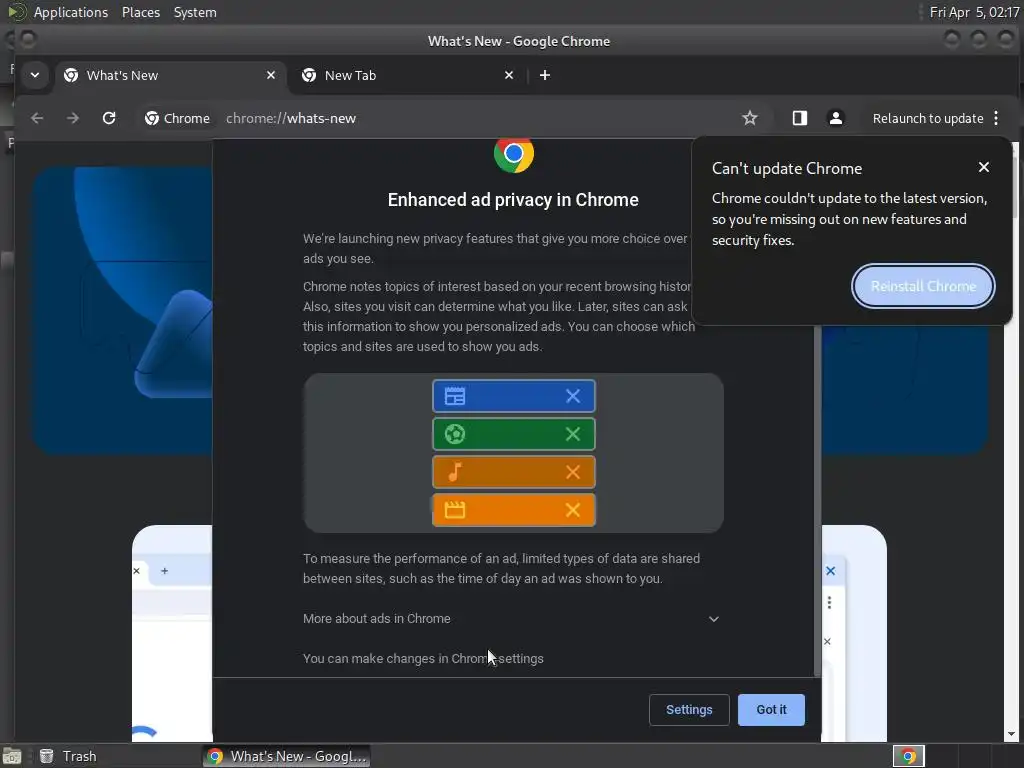Switch to the What's New tab

170,75
